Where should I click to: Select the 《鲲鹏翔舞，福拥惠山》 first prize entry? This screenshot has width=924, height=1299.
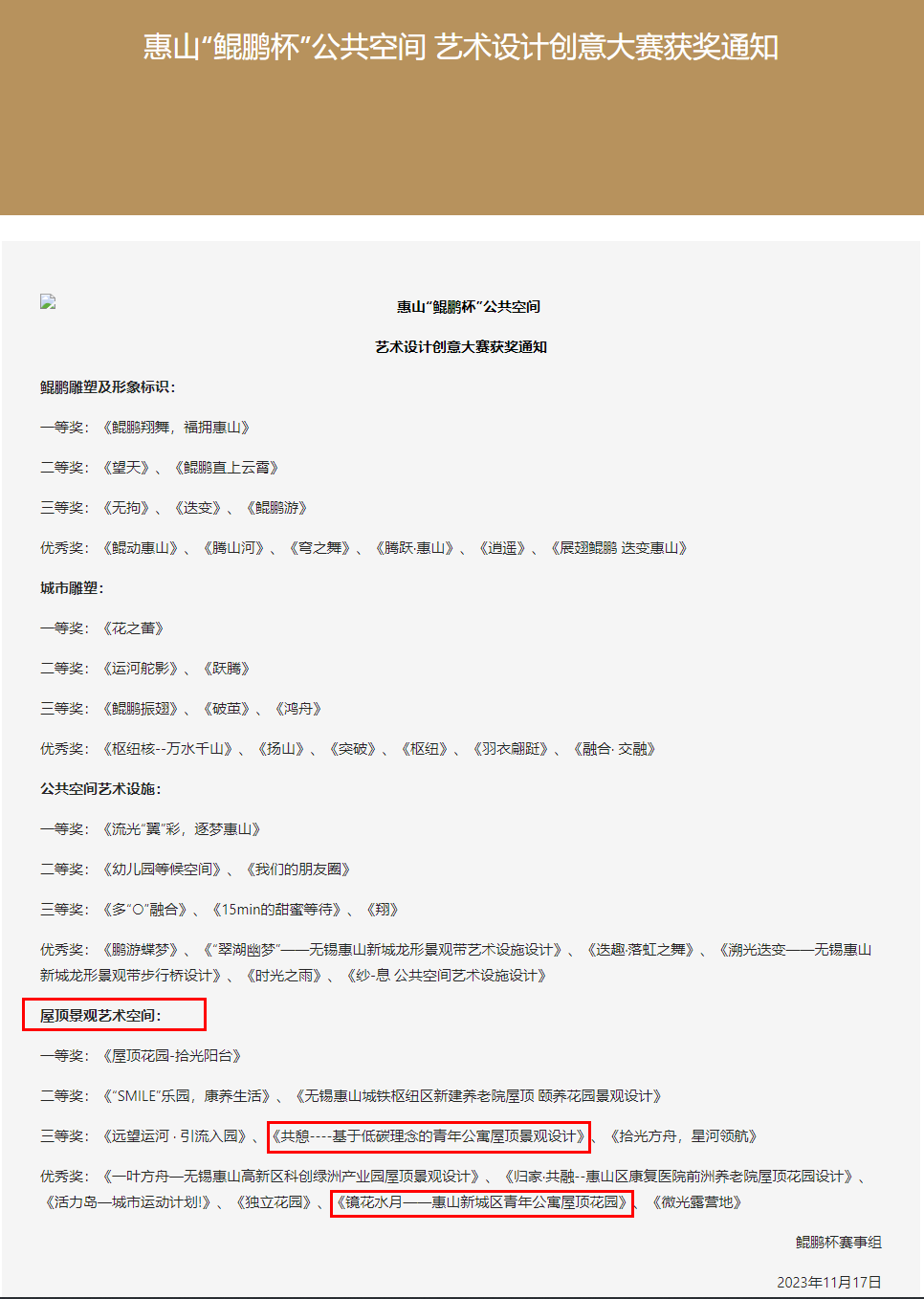coord(176,428)
